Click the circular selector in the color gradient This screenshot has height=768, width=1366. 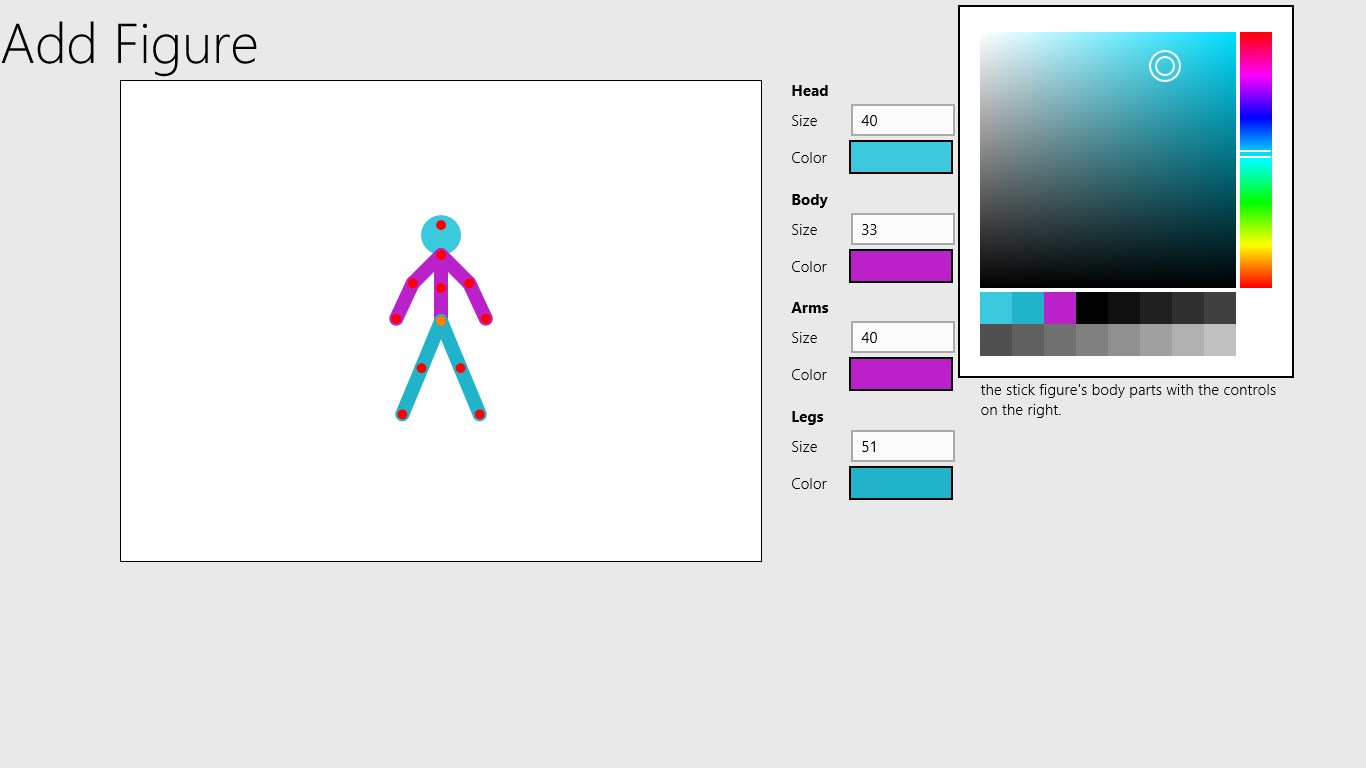[1165, 66]
